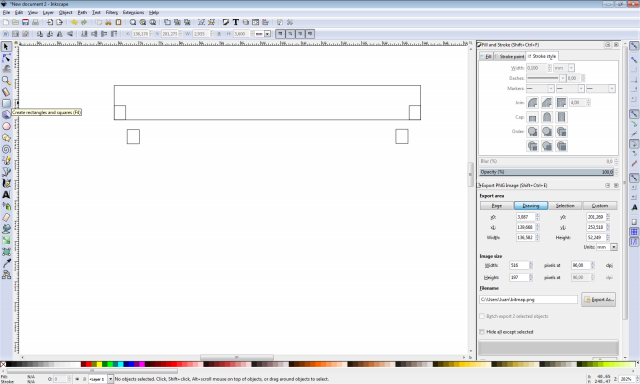Select the Rectangle tool in toolbox
Image resolution: width=640 pixels, height=384 pixels.
coord(6,103)
